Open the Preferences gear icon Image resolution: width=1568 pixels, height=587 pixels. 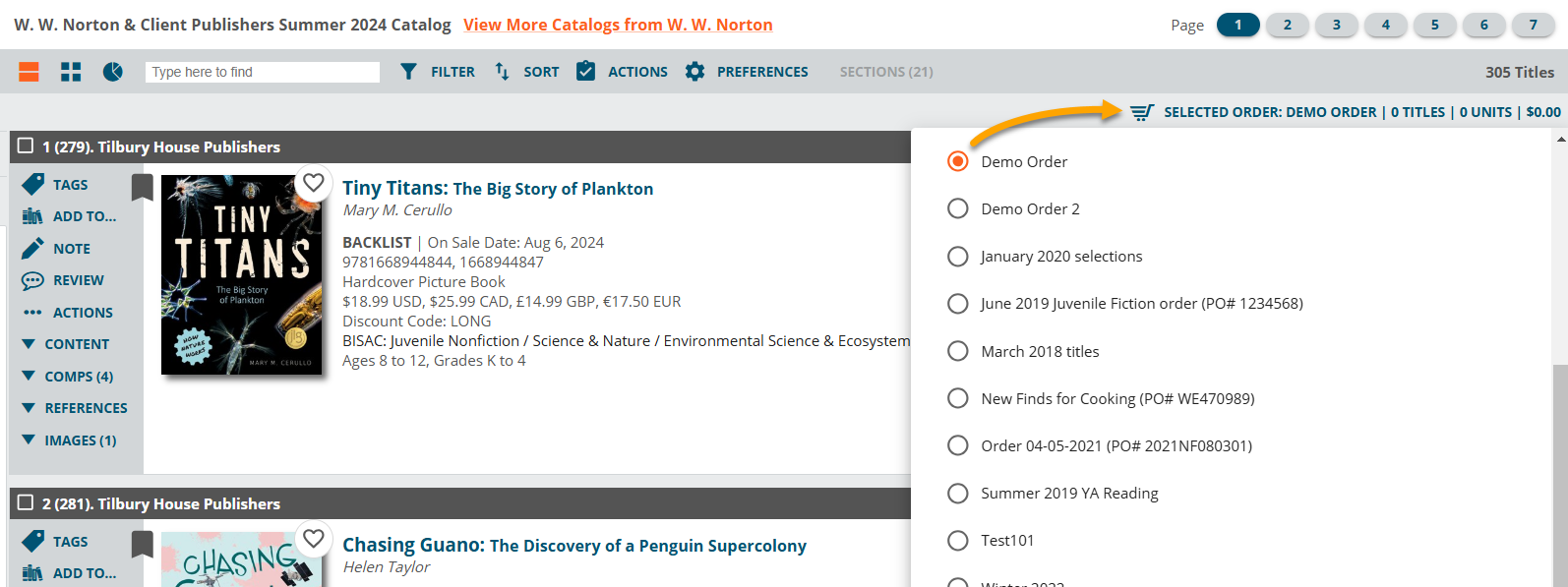tap(695, 72)
